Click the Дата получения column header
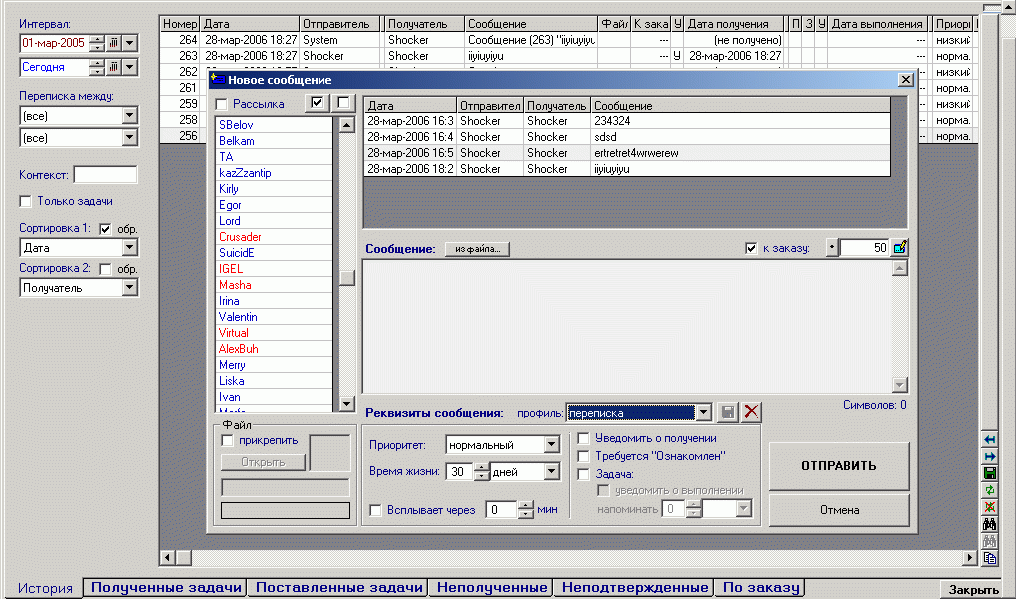1016x599 pixels. tap(733, 24)
